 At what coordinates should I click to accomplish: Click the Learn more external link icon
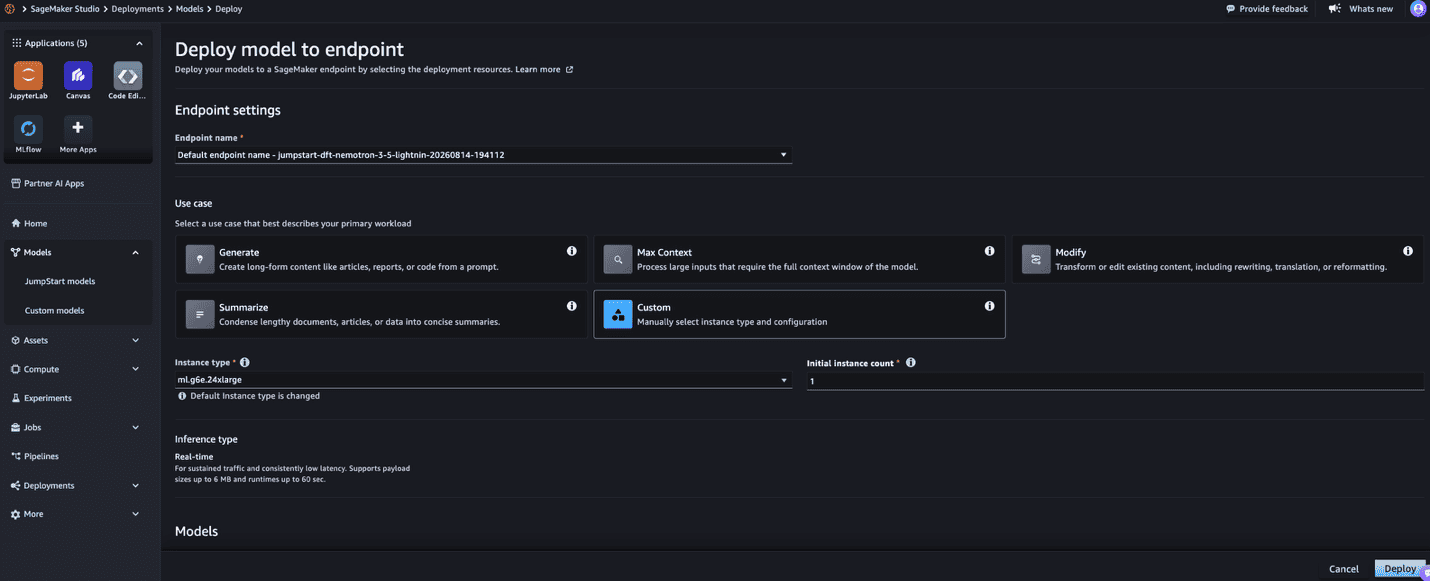click(570, 70)
